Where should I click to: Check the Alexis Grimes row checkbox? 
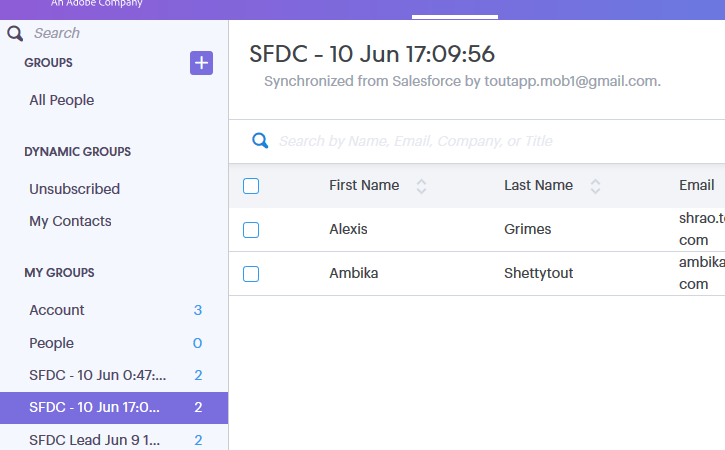(x=251, y=230)
